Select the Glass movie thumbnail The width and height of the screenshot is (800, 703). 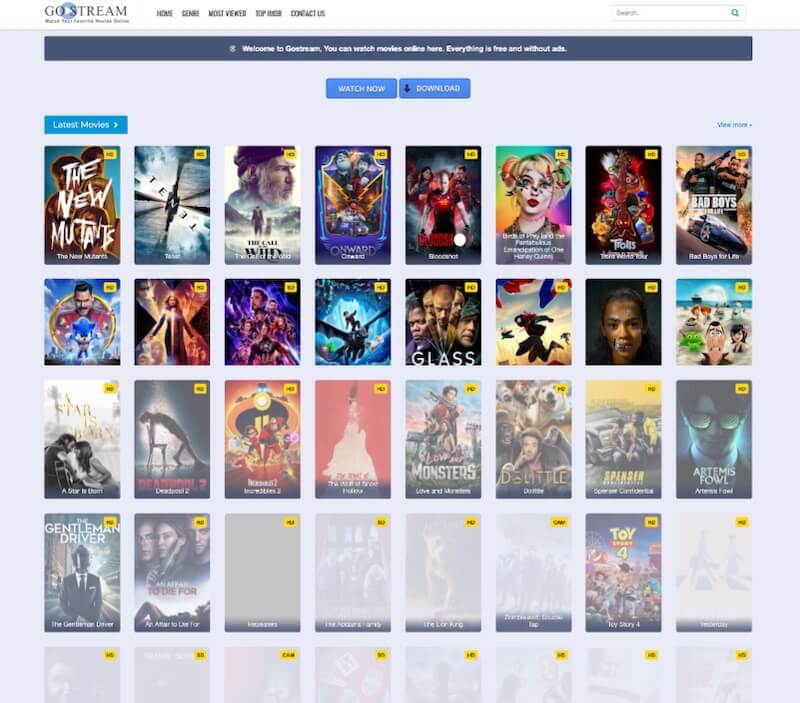click(x=443, y=322)
